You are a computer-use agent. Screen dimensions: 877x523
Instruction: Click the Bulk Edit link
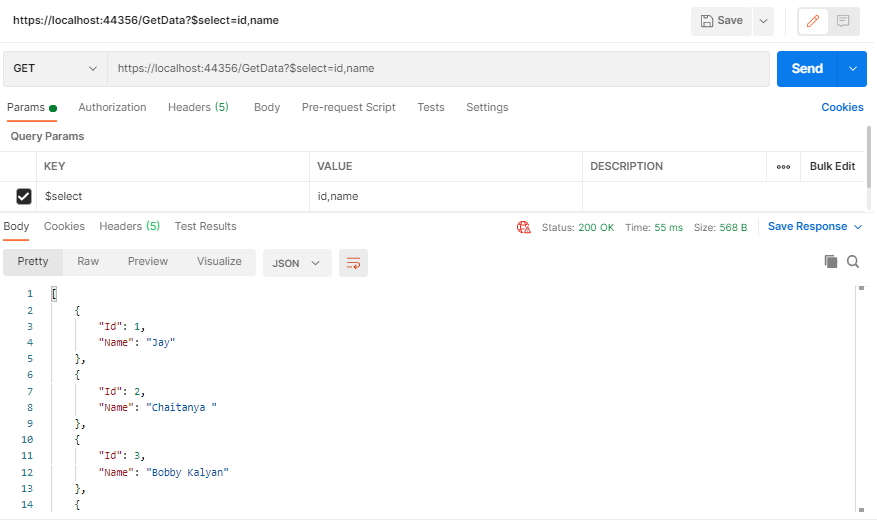[x=832, y=166]
